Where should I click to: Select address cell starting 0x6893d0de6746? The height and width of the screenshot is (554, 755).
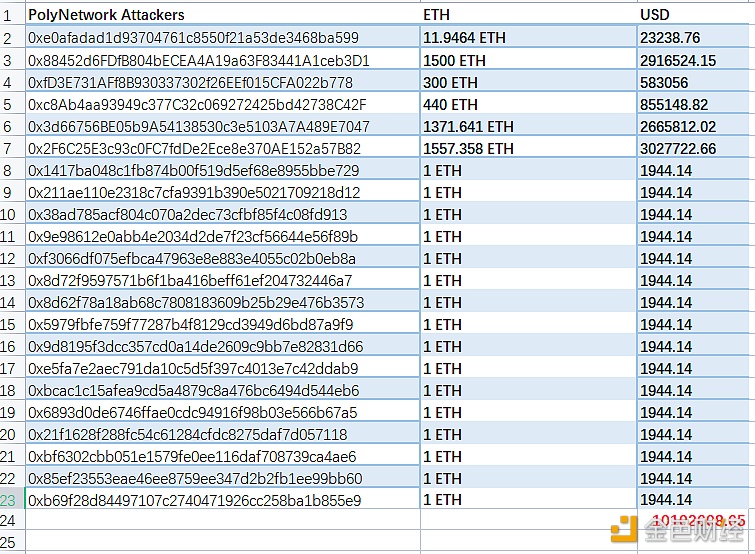[222, 412]
